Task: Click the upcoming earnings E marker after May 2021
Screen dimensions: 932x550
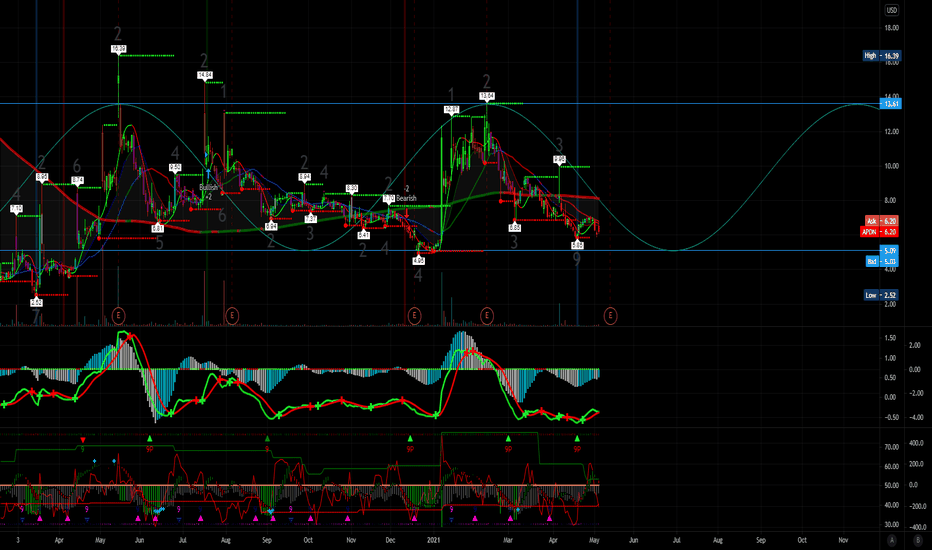Action: point(610,316)
